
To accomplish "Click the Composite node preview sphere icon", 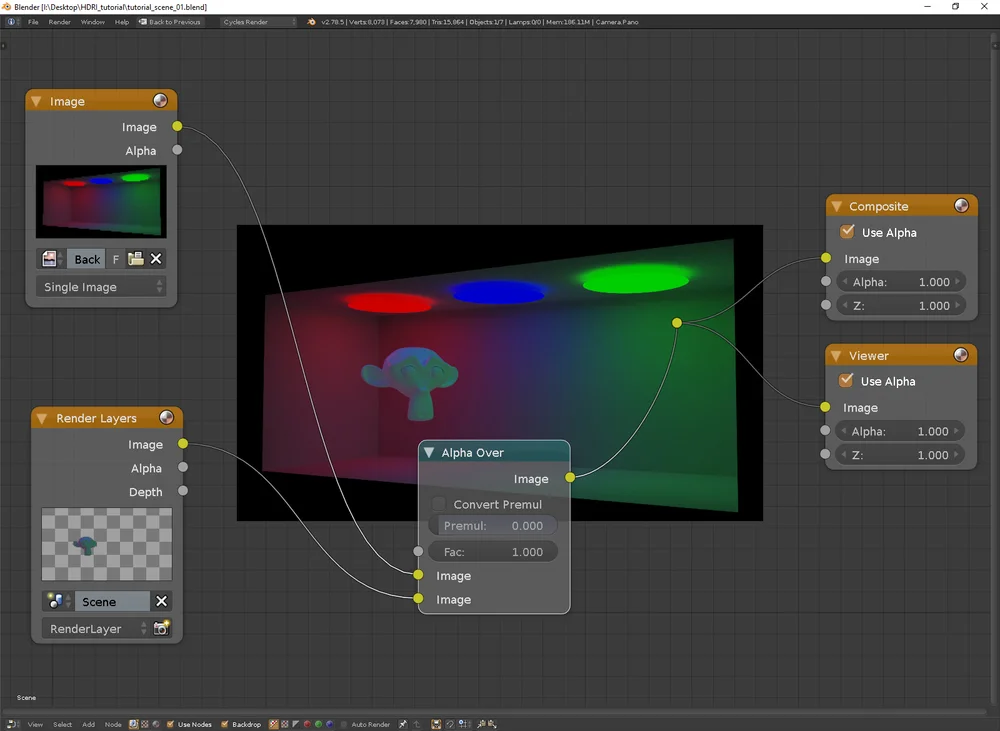I will tap(961, 205).
